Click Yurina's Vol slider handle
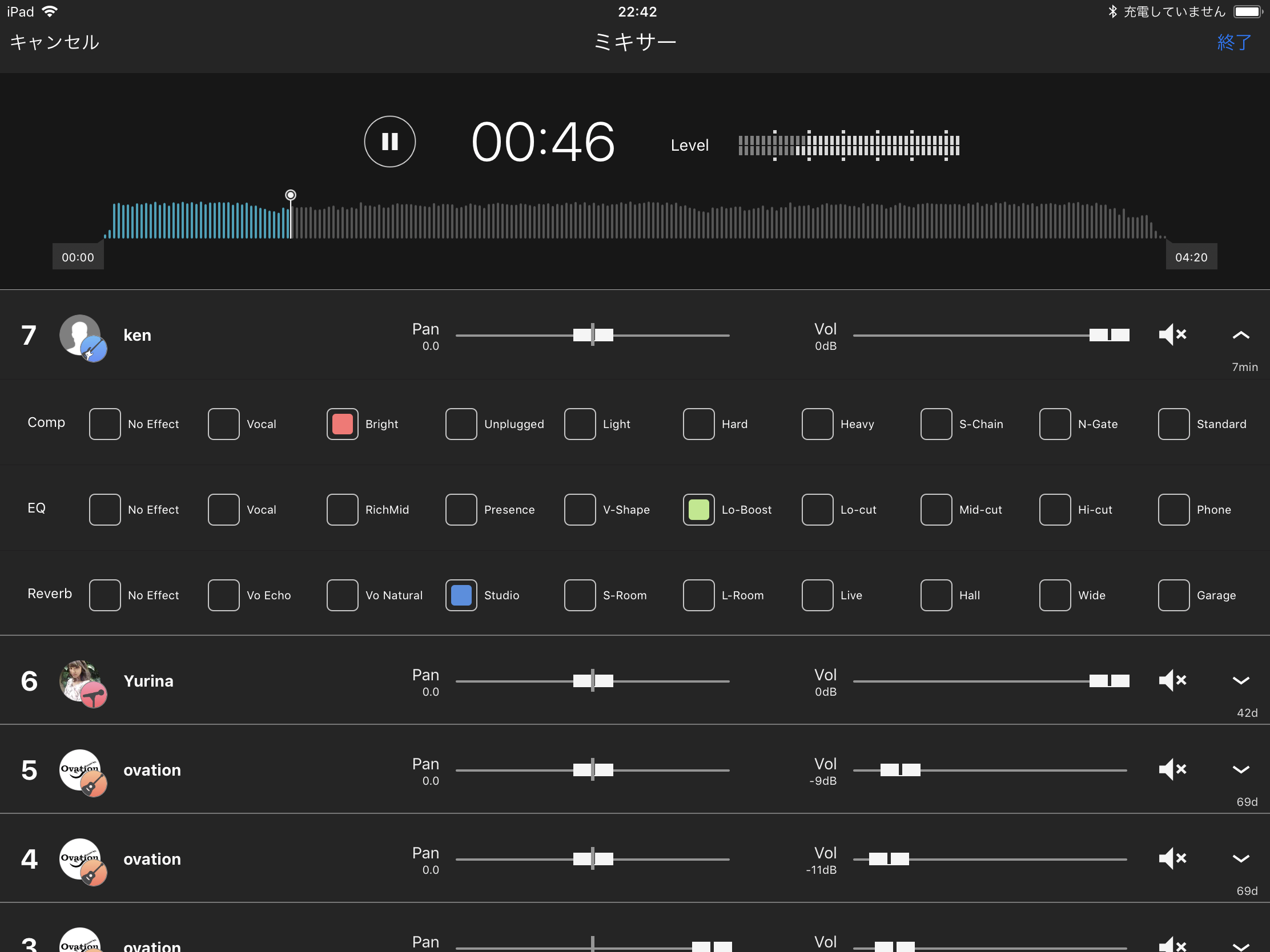Screen dimensions: 1270x952 [x=1109, y=681]
